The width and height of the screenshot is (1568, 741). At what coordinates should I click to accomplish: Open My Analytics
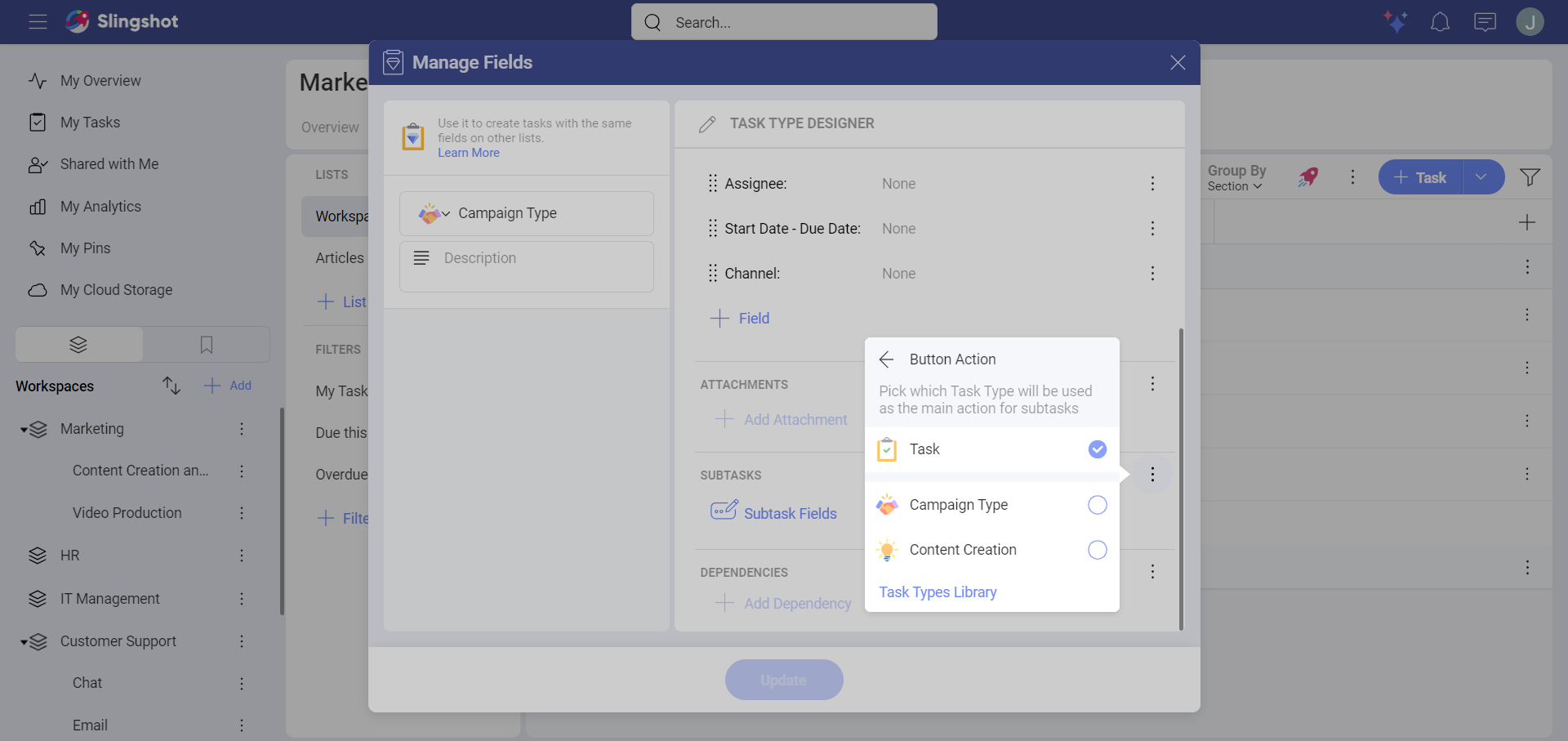coord(100,207)
